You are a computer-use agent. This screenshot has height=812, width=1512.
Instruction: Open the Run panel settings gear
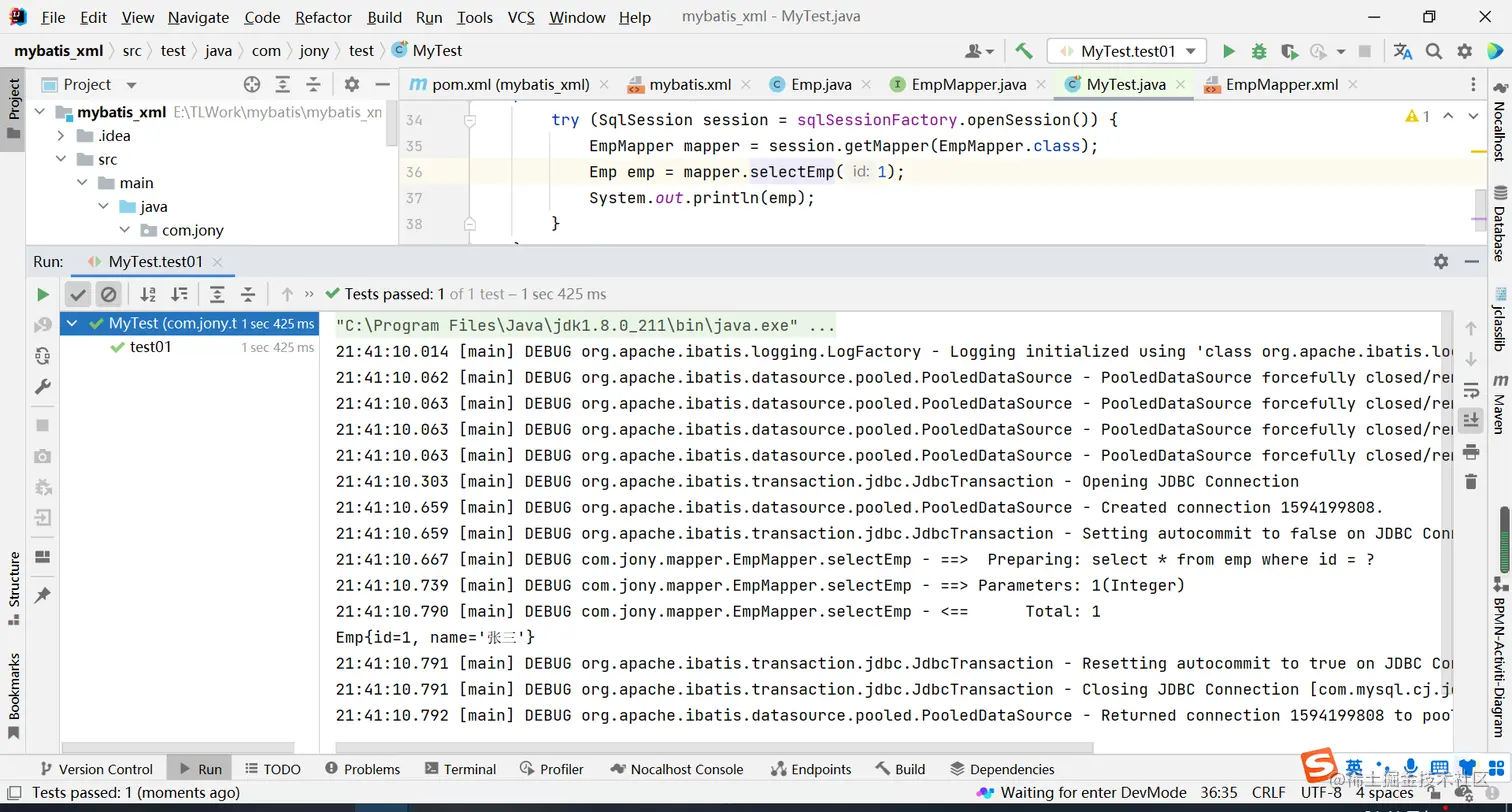[1440, 261]
